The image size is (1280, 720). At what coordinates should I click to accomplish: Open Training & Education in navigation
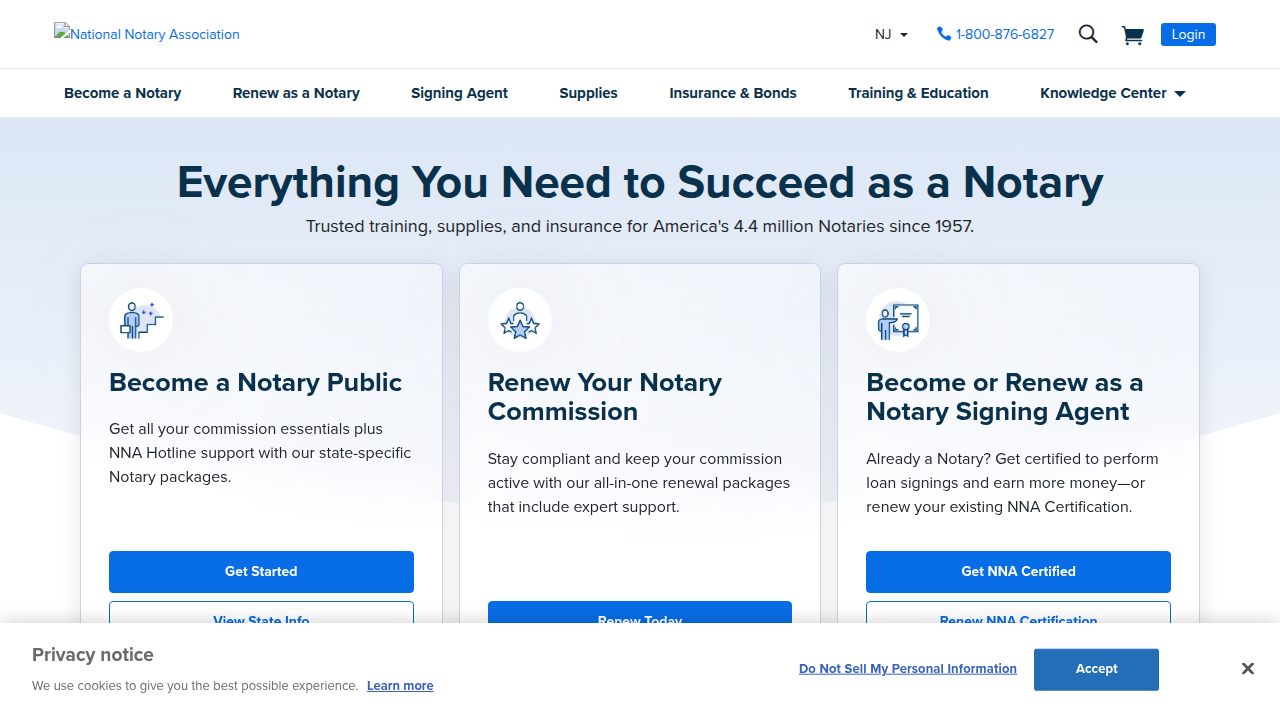(918, 93)
